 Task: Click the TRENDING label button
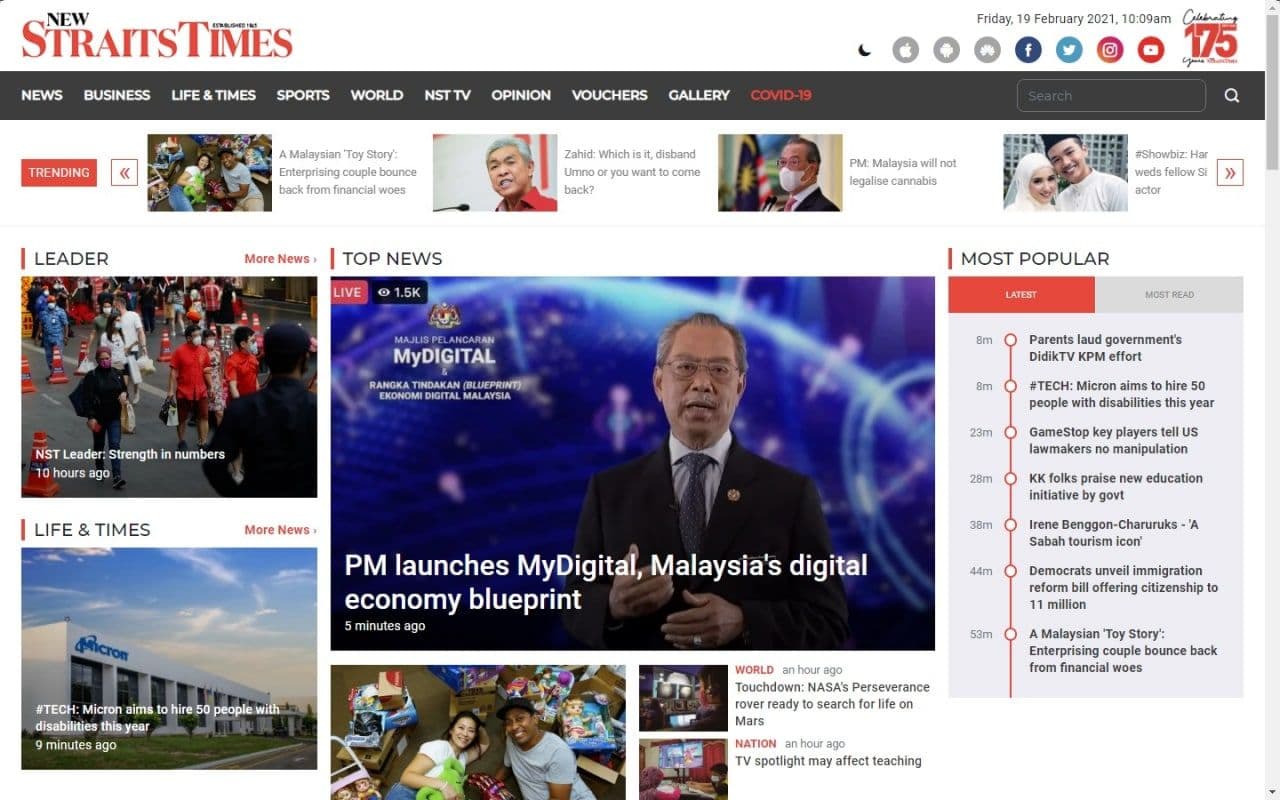(x=59, y=172)
